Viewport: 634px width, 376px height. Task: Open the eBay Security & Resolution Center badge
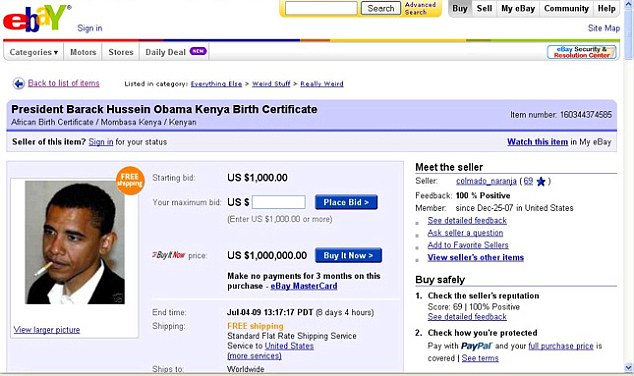click(581, 52)
